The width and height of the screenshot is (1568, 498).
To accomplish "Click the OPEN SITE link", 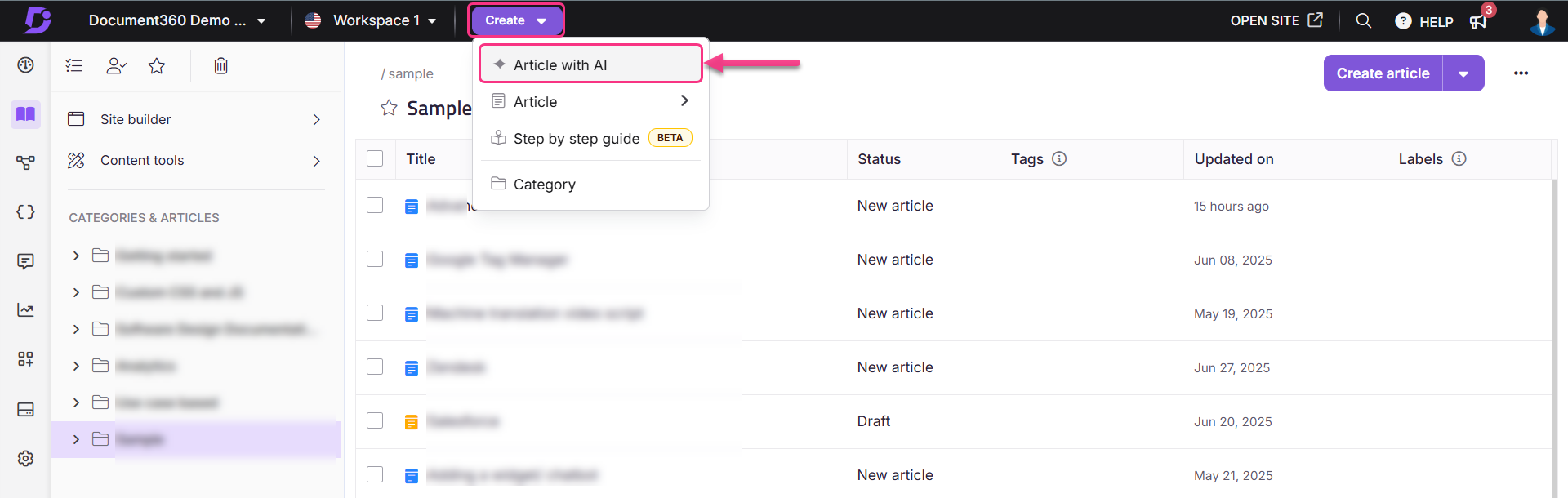I will (1276, 20).
